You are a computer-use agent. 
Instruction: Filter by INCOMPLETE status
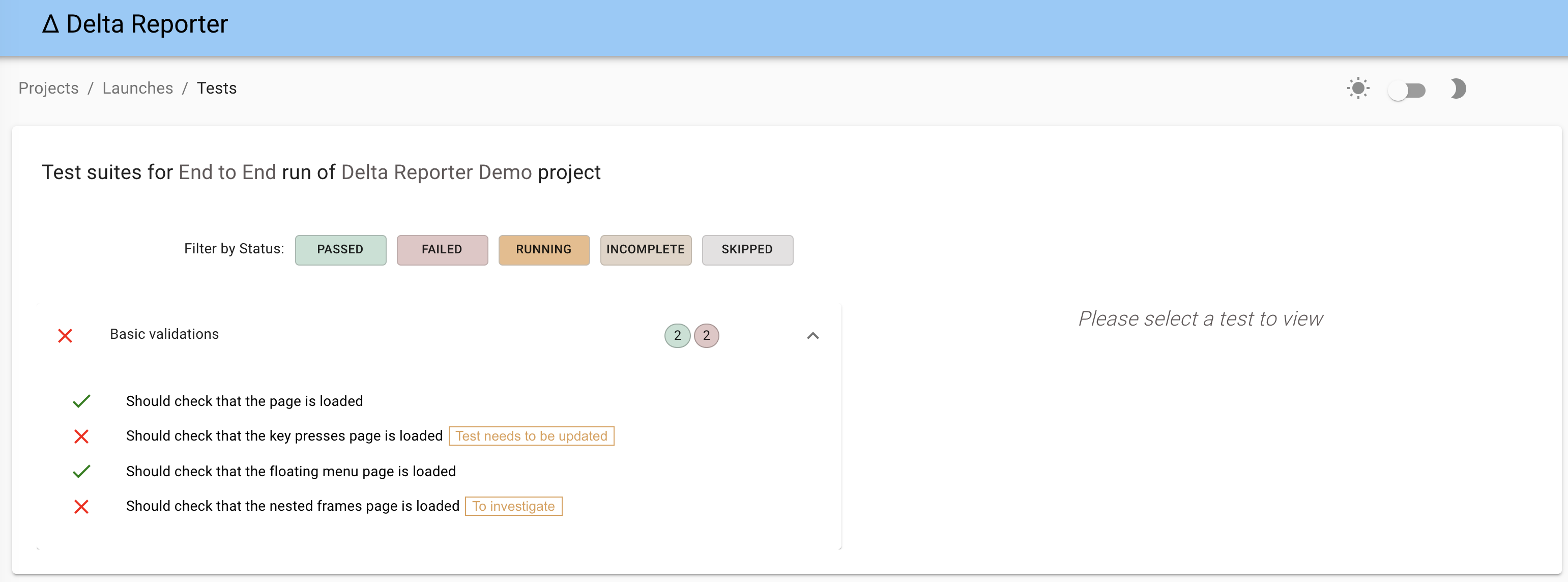coord(645,250)
